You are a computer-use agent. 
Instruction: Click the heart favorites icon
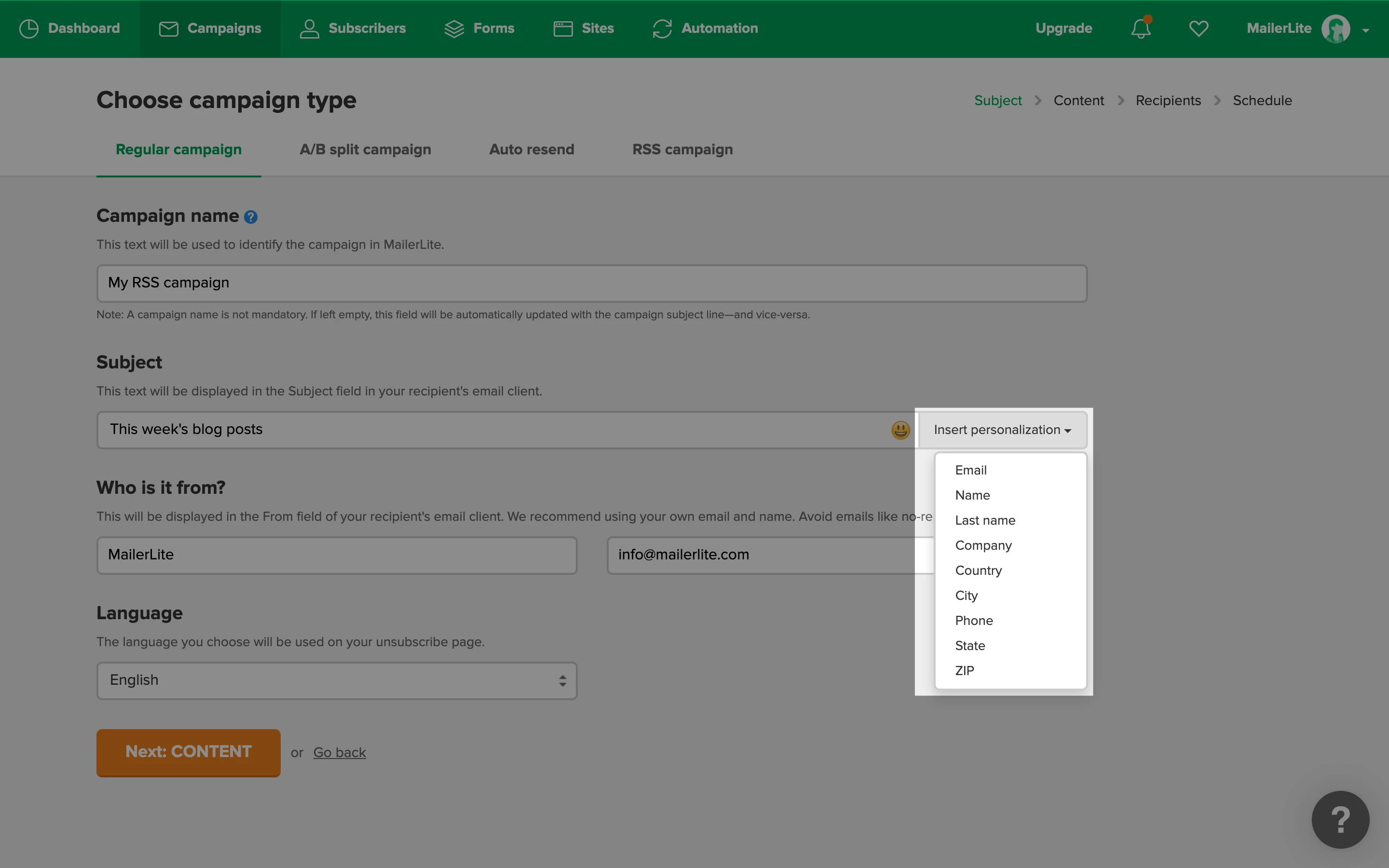click(1198, 29)
